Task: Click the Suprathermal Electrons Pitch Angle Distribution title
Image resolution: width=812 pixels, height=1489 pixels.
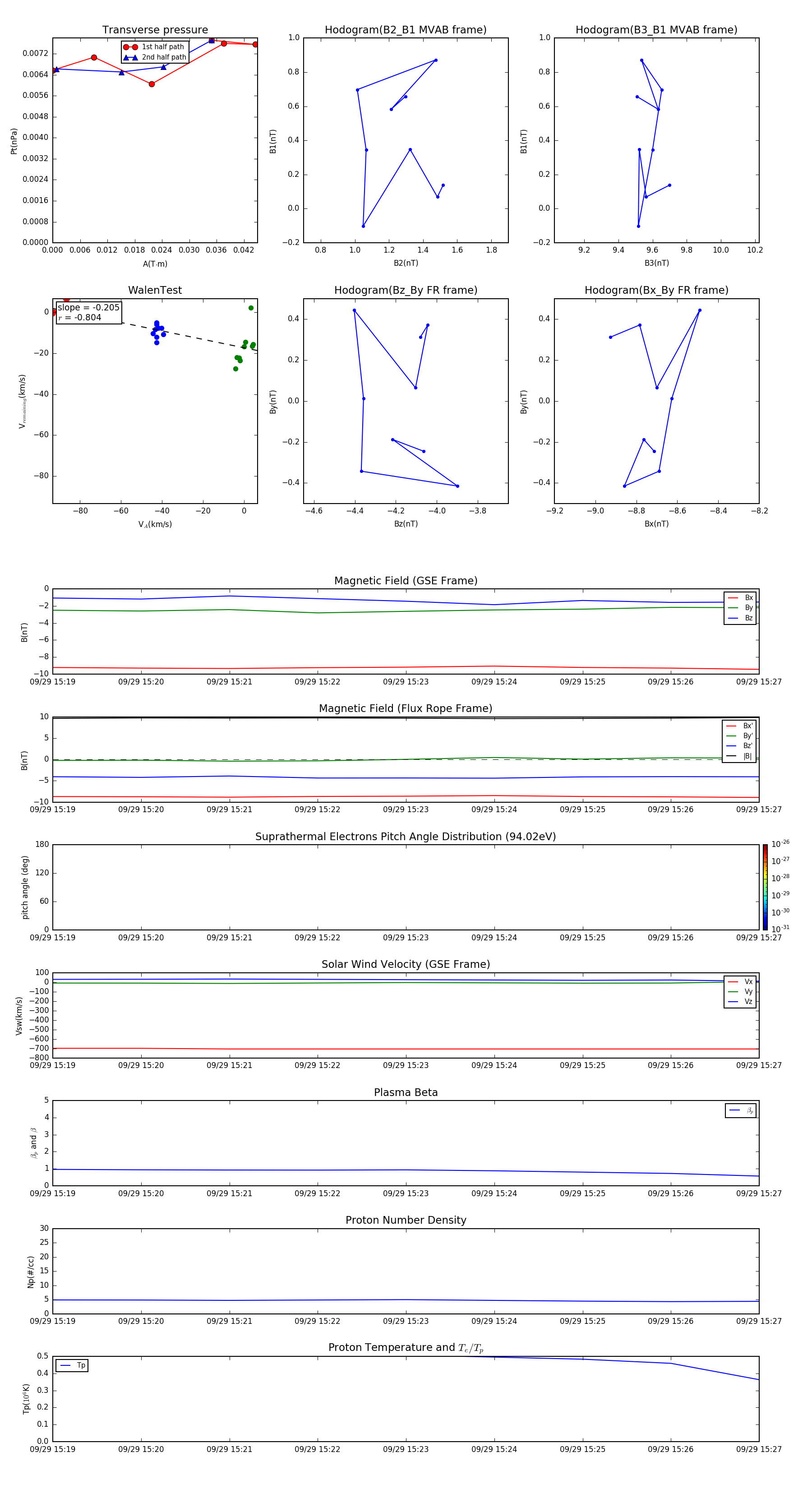Action: tap(406, 837)
